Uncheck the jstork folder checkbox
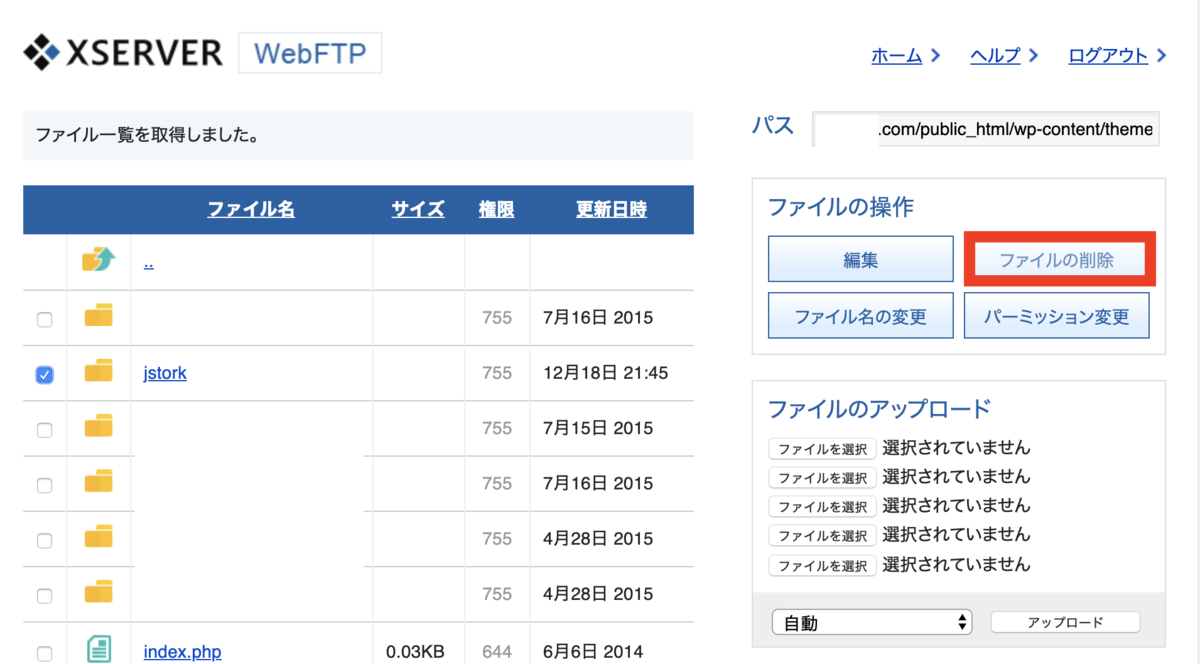Image resolution: width=1200 pixels, height=664 pixels. pos(44,375)
